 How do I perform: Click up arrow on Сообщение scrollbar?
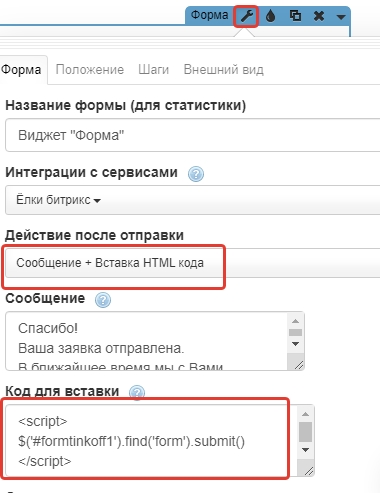pyautogui.click(x=296, y=321)
